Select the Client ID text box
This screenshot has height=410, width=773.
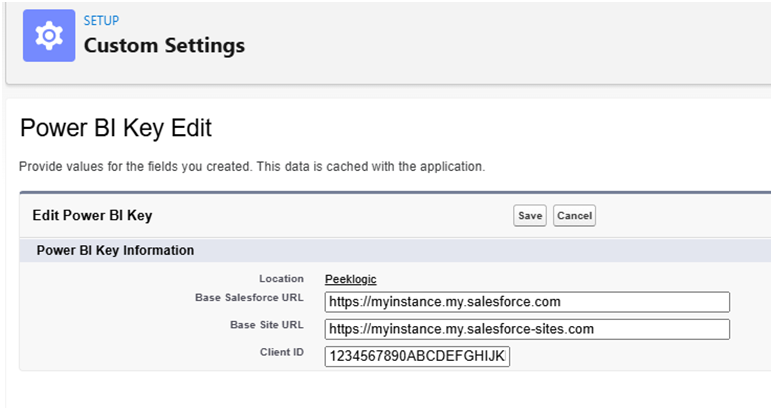click(417, 356)
